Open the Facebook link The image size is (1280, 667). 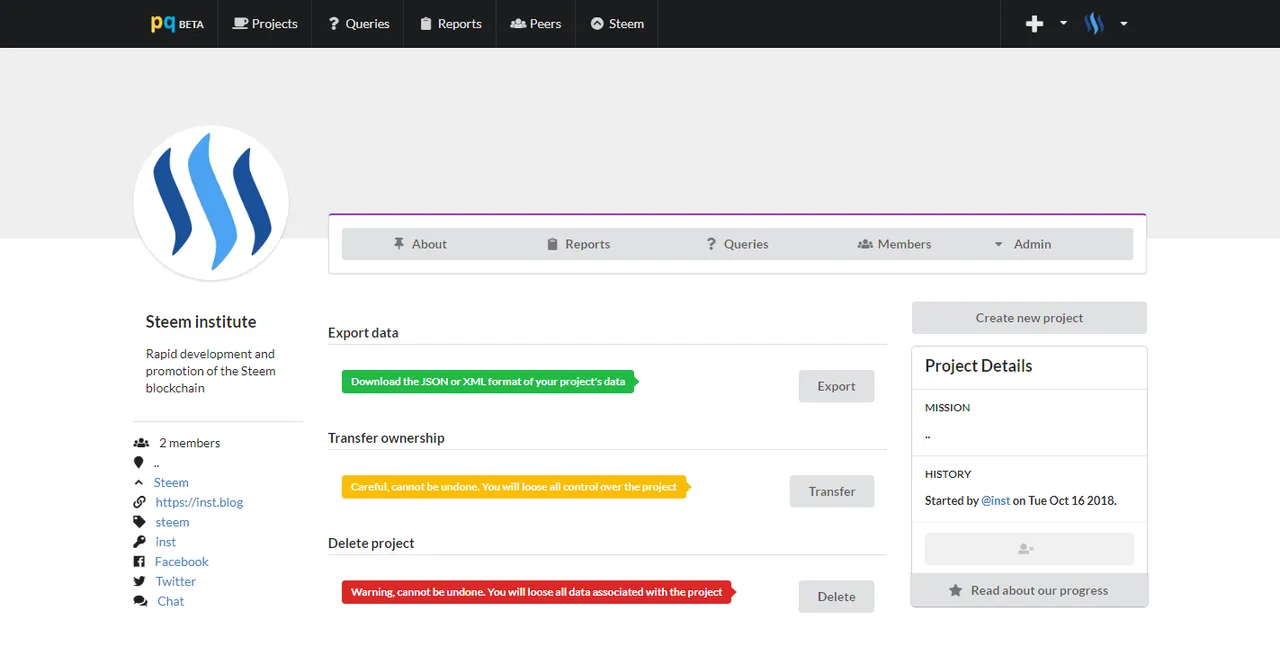tap(182, 562)
